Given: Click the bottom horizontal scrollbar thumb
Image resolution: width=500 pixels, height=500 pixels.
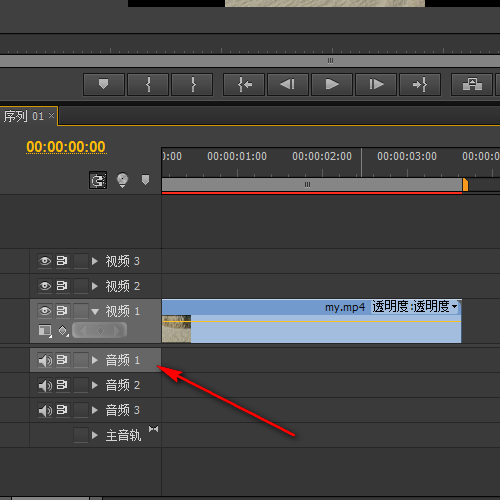Looking at the screenshot, I should coord(50,498).
